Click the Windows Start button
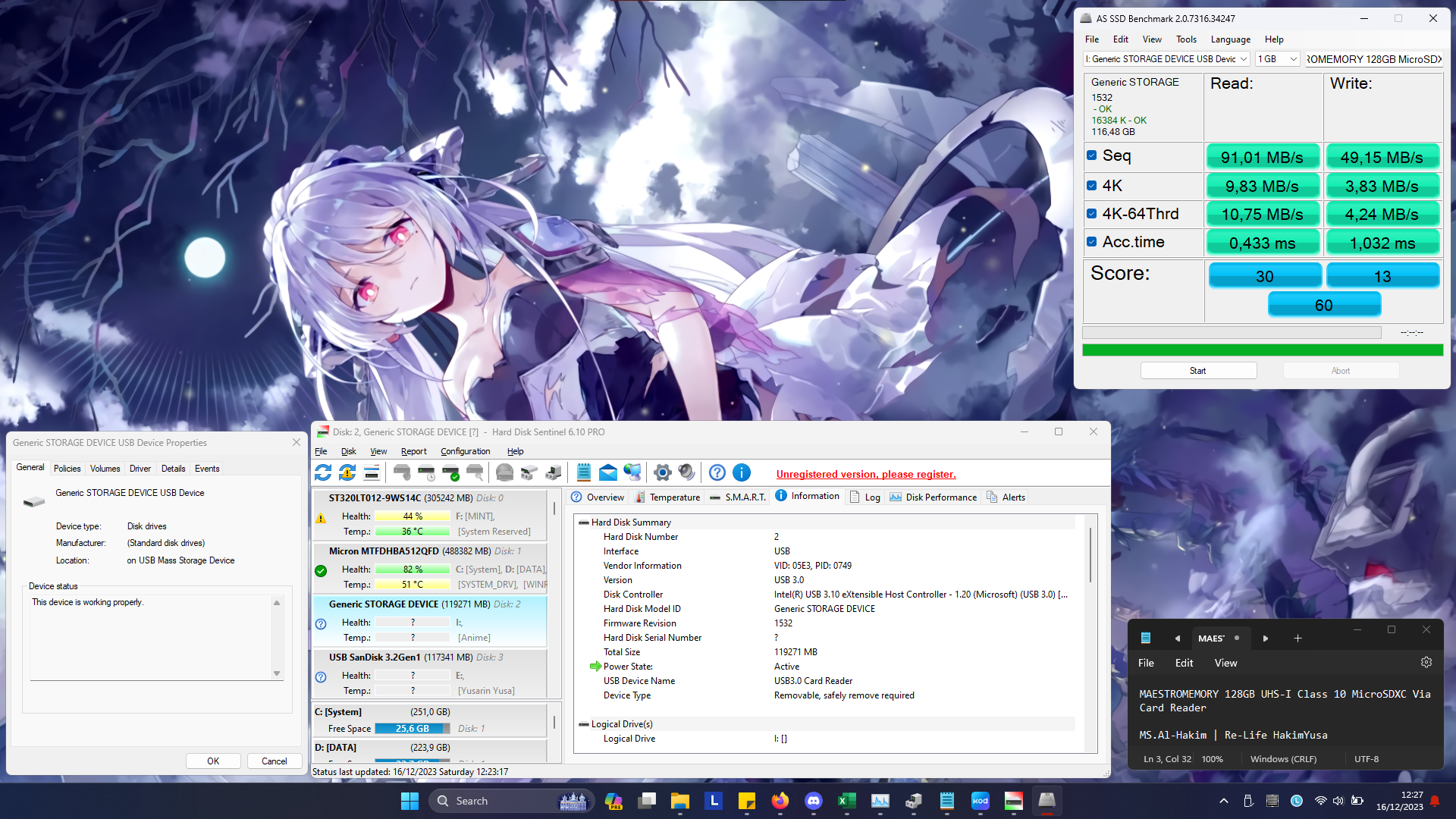Image resolution: width=1456 pixels, height=819 pixels. pyautogui.click(x=410, y=801)
